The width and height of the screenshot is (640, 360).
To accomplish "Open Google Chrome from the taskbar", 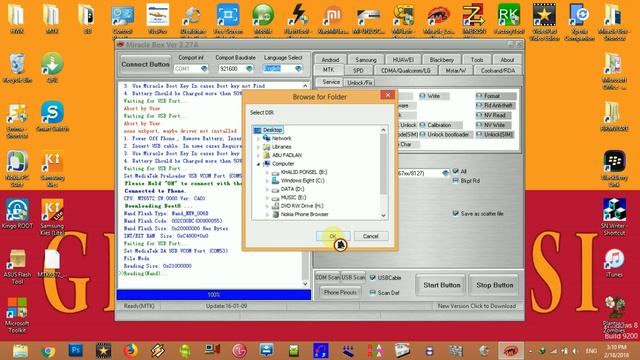I will coord(48,351).
